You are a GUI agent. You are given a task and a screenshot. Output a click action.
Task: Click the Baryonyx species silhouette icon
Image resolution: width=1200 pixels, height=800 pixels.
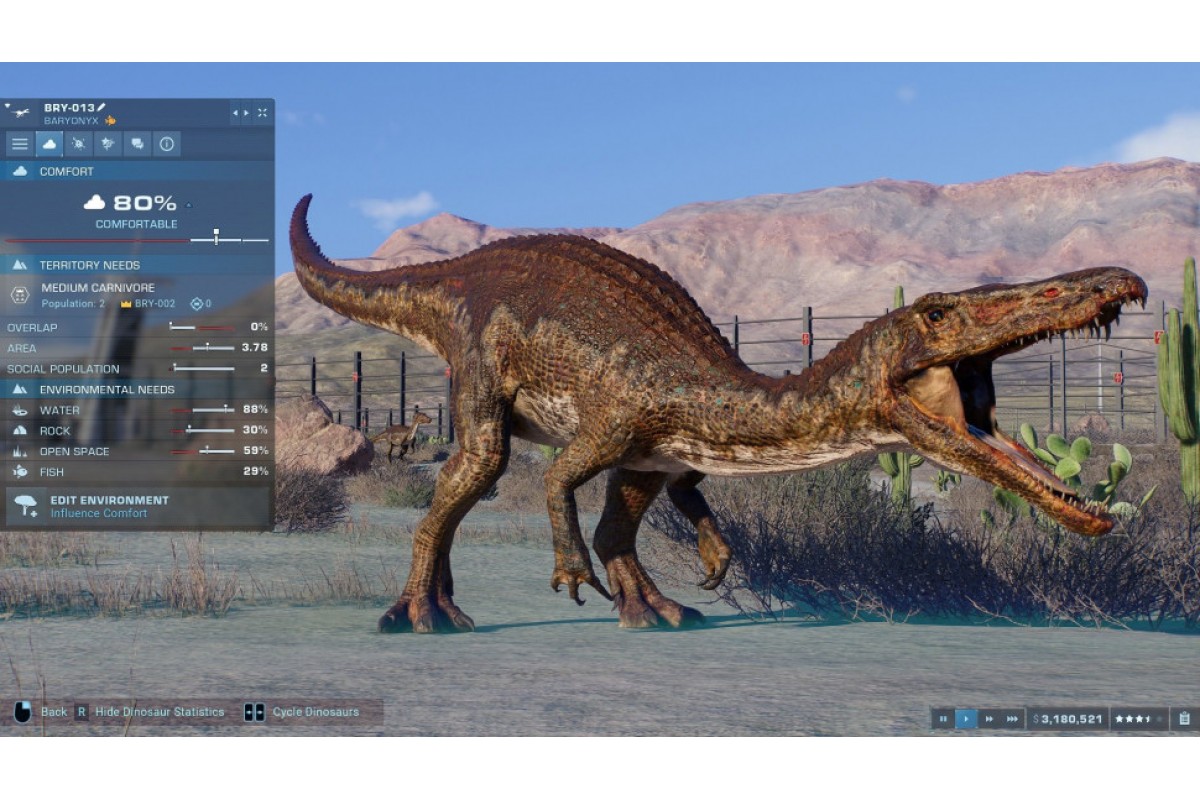pos(20,113)
